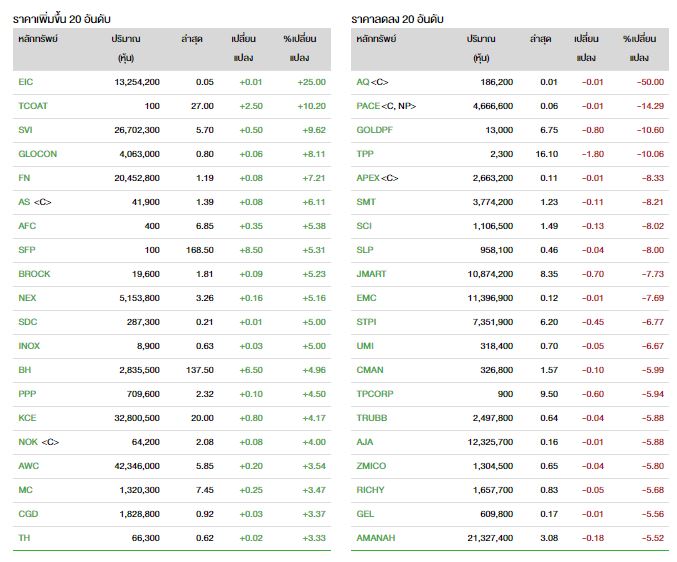Screen dimensions: 677x562
Task: Open GLOCON stock details
Action: coord(37,153)
